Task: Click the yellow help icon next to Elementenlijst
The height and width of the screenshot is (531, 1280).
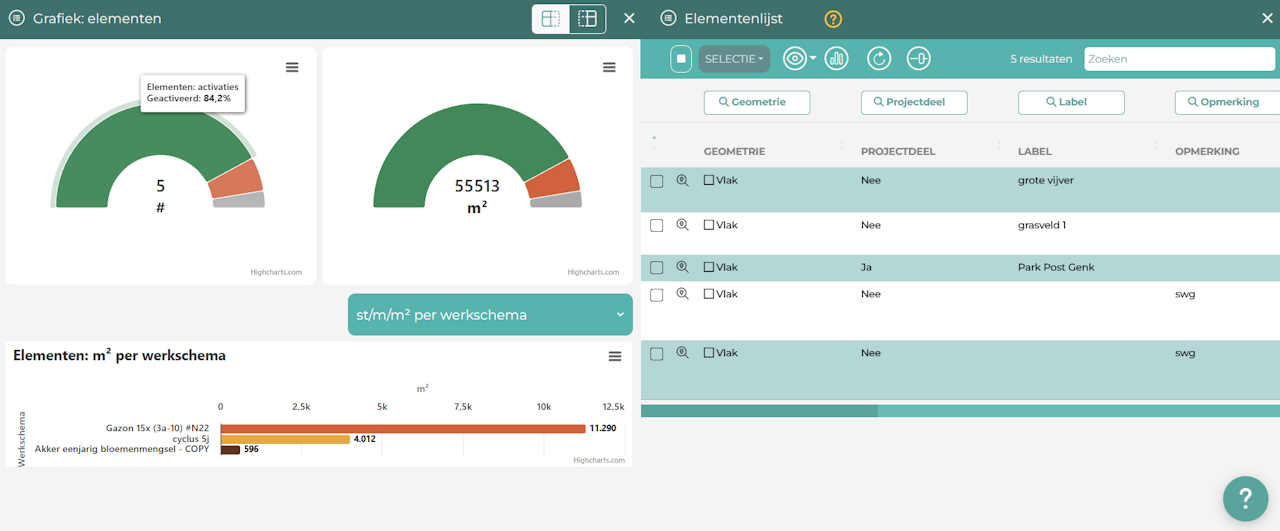Action: pos(833,19)
